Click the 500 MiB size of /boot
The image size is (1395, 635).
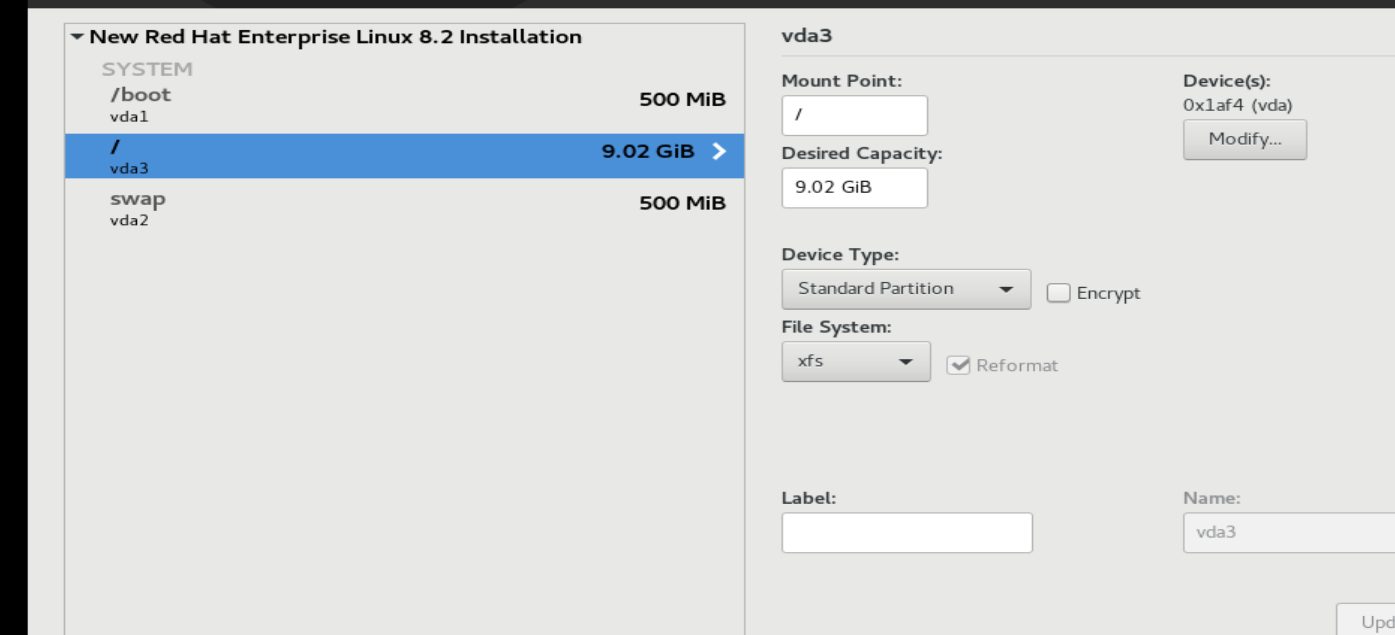click(x=682, y=100)
